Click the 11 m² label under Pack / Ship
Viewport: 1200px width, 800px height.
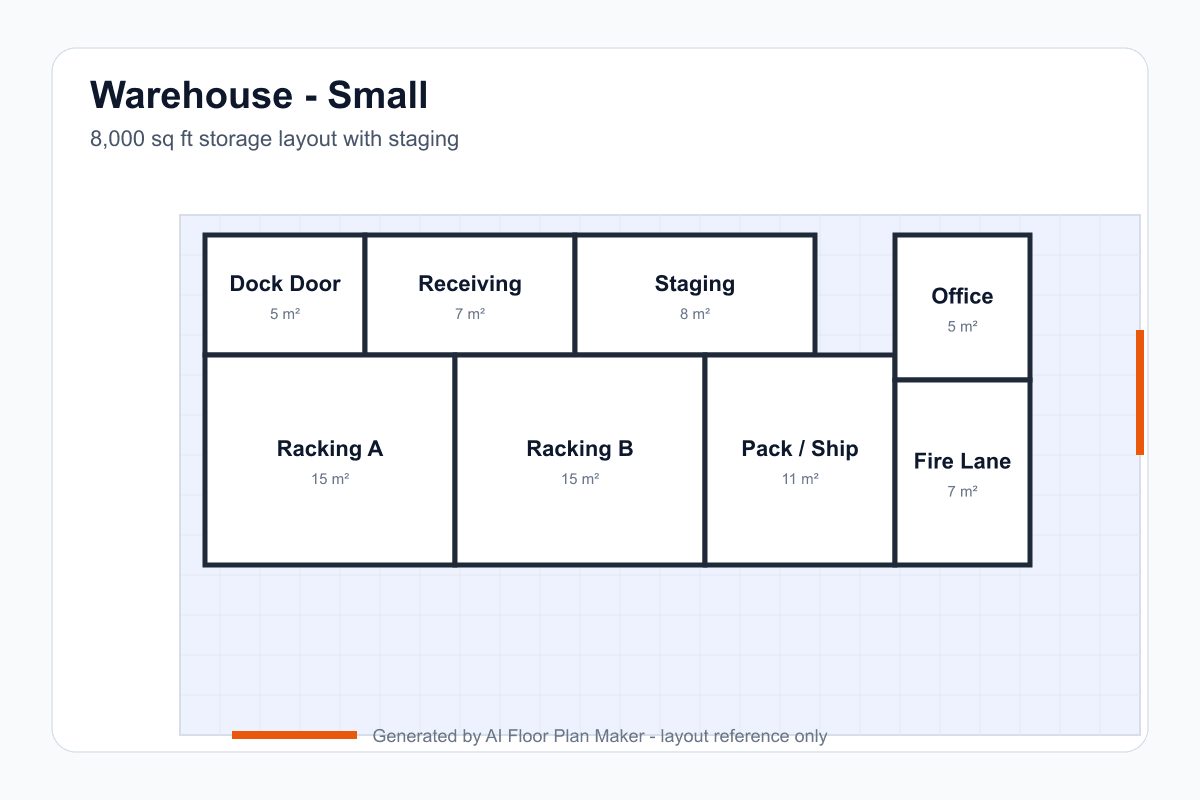coord(800,479)
